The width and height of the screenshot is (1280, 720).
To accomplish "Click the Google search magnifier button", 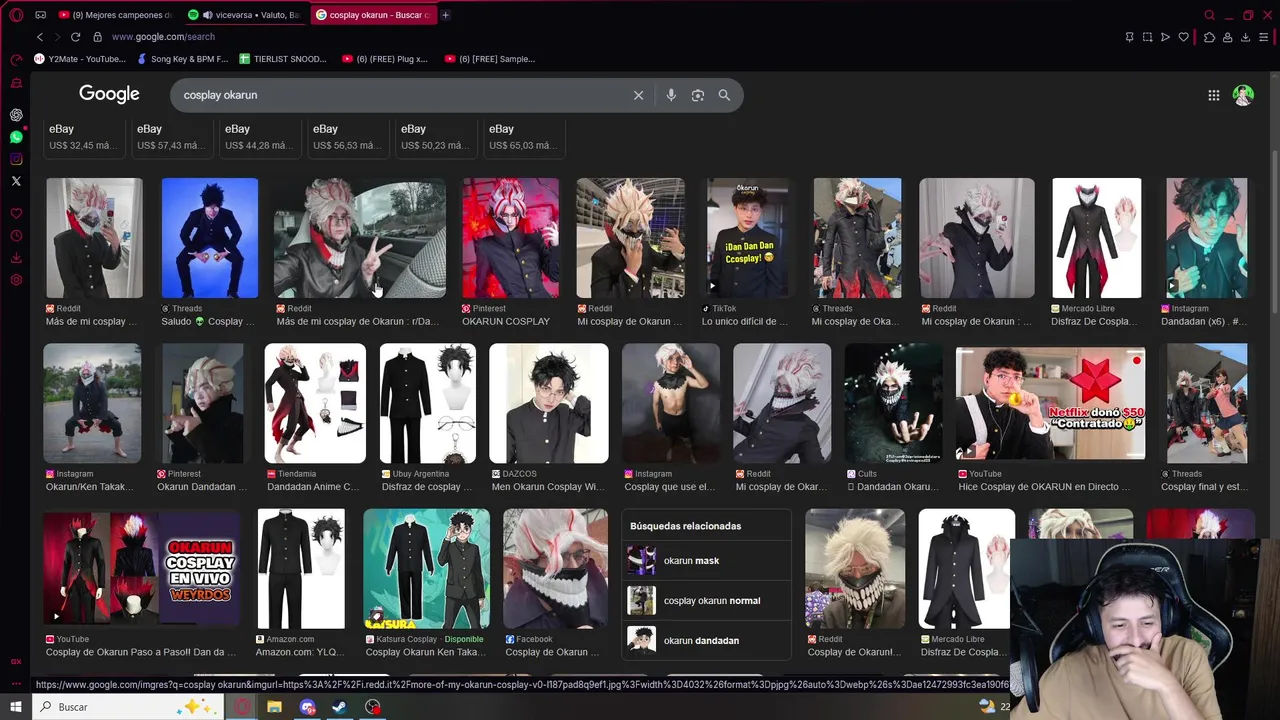I will [724, 95].
